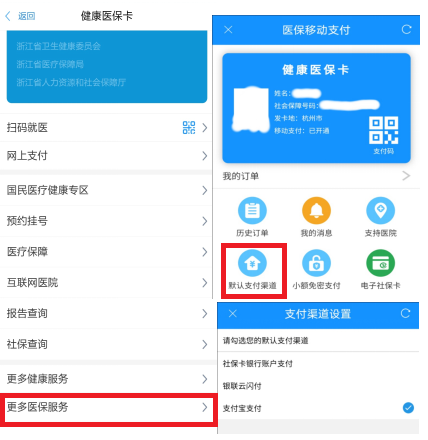Open the 更多医保服务 menu entry
The height and width of the screenshot is (440, 428).
pos(107,408)
